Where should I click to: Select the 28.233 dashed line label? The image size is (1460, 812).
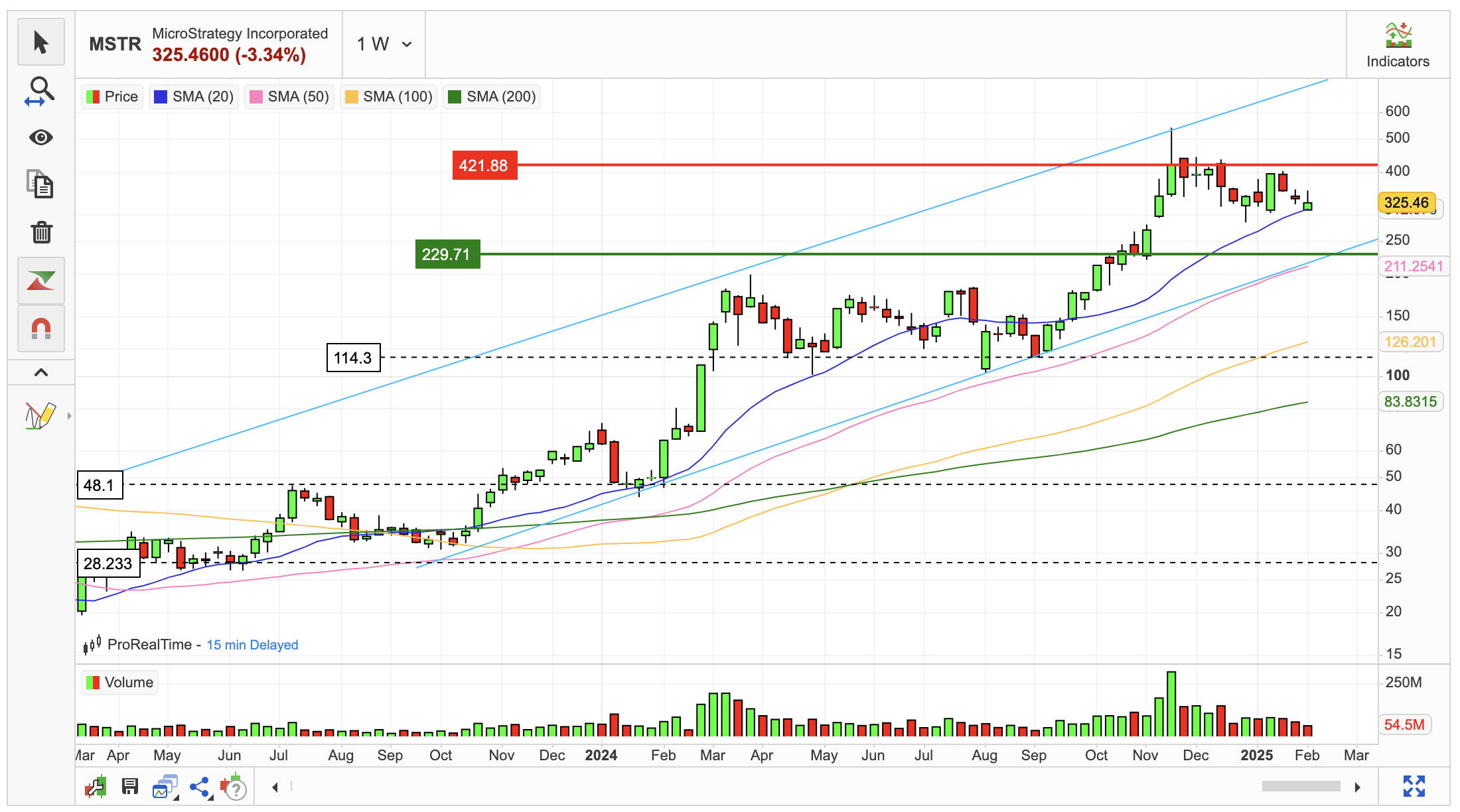(109, 563)
